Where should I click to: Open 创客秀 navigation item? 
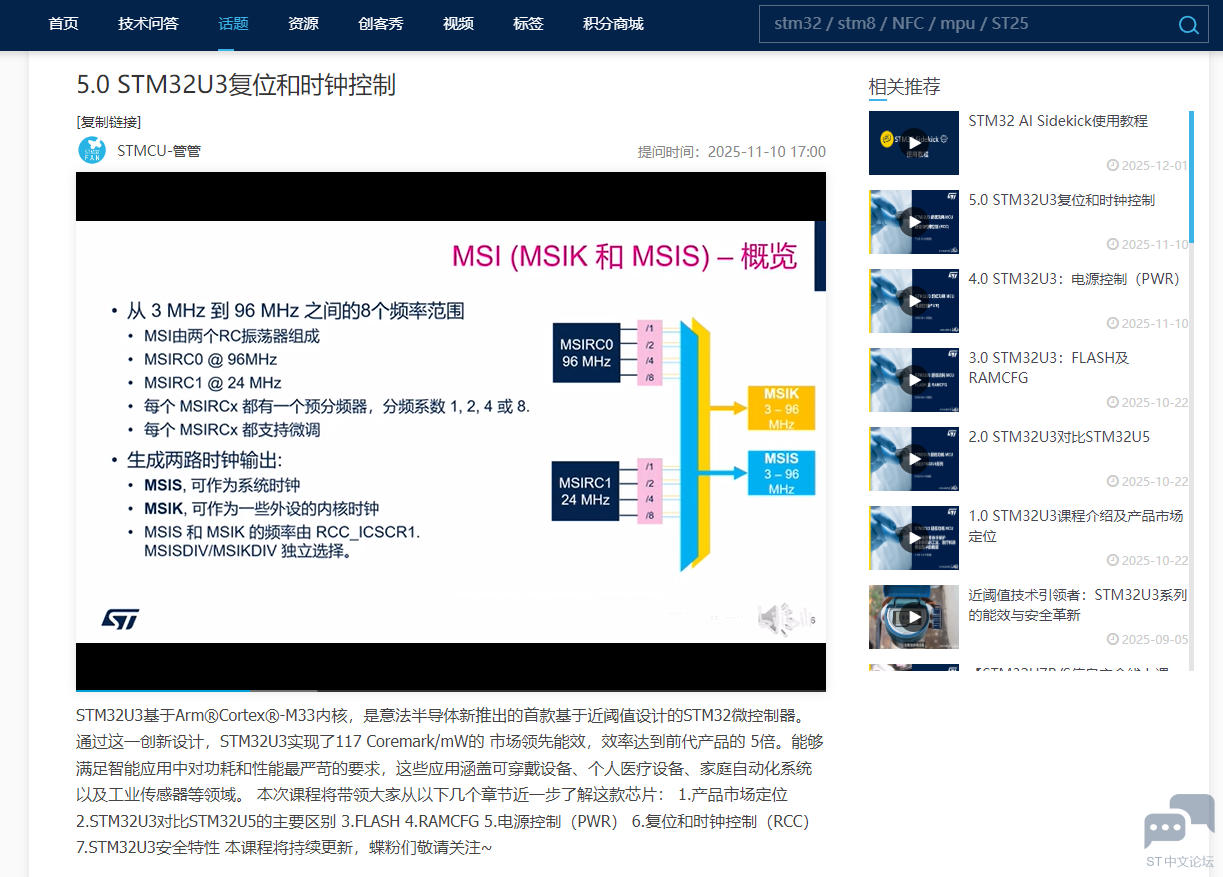(381, 24)
